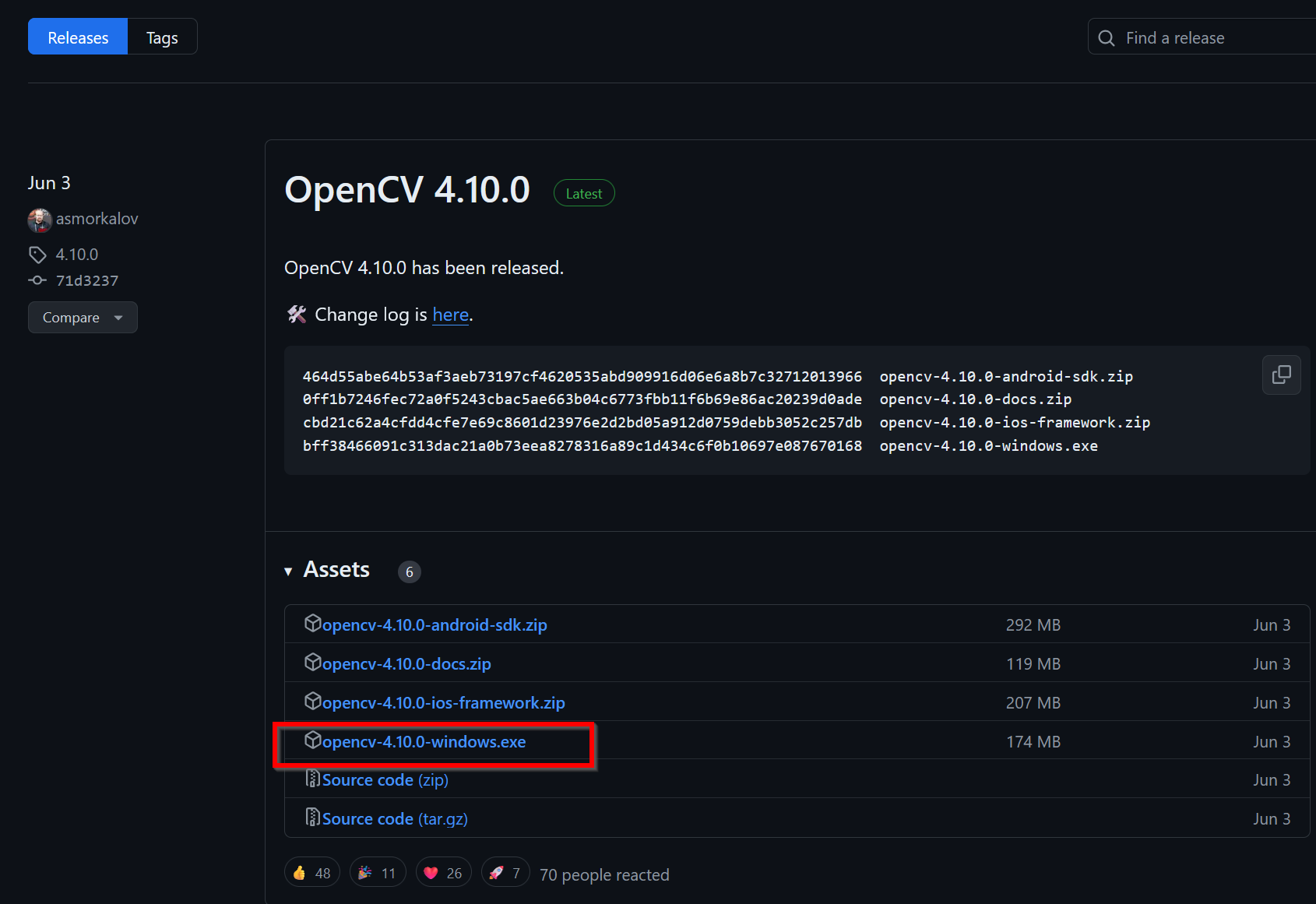
Task: Download opencv-4.10.0-ios-framework.zip
Action: tap(444, 702)
